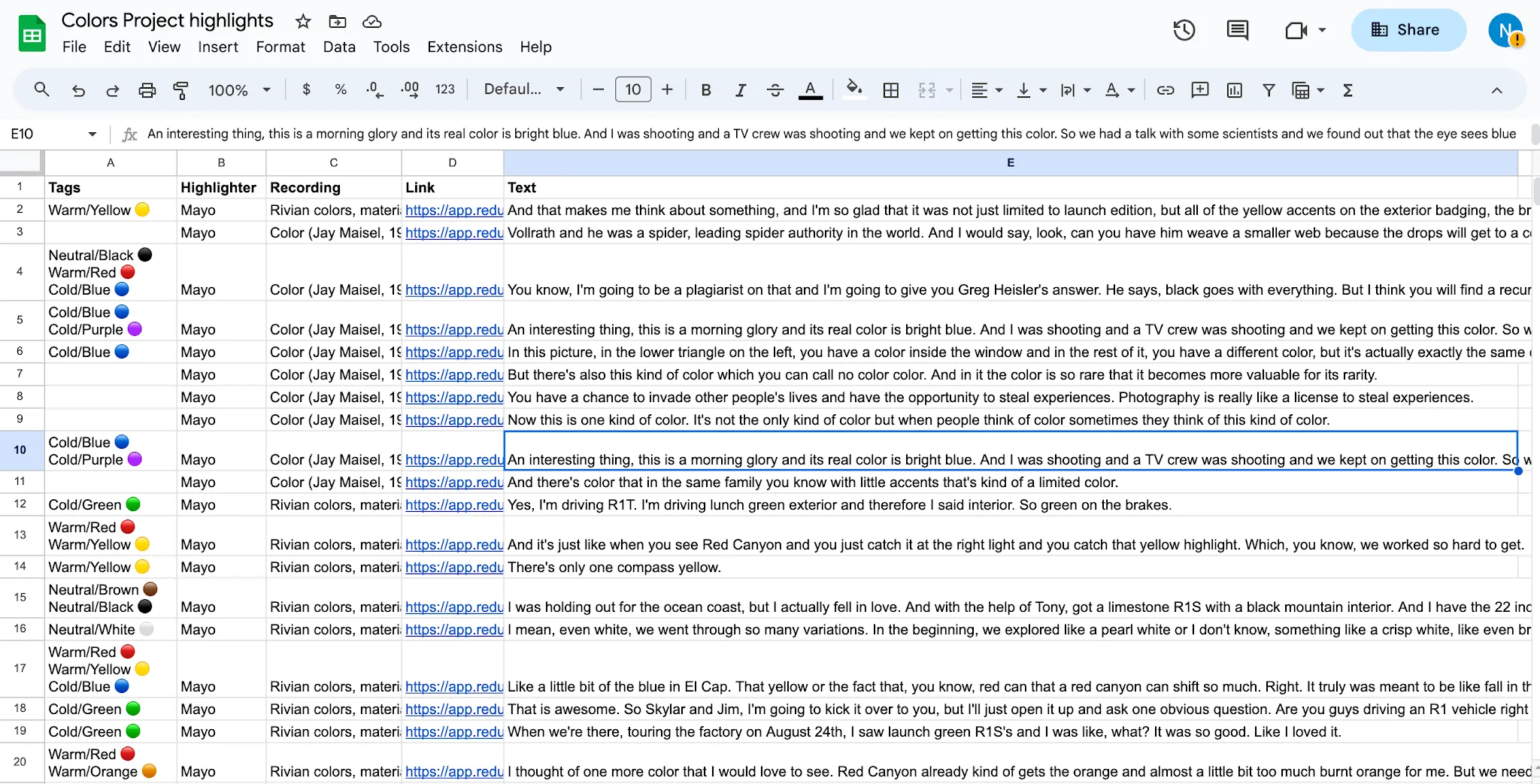Click the insert link chain icon
1540x784 pixels.
1166,90
